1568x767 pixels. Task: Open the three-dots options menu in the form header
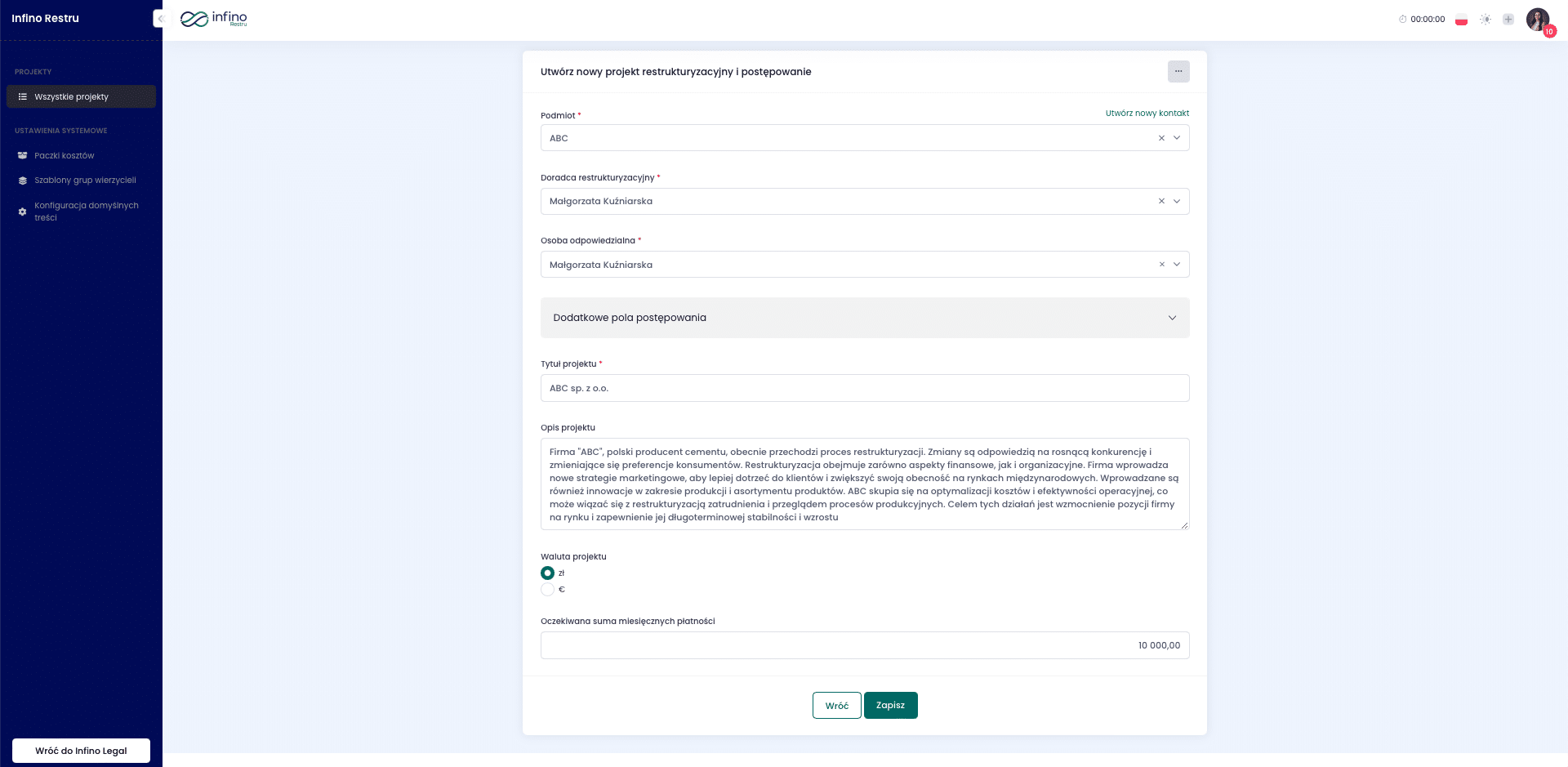(x=1178, y=71)
